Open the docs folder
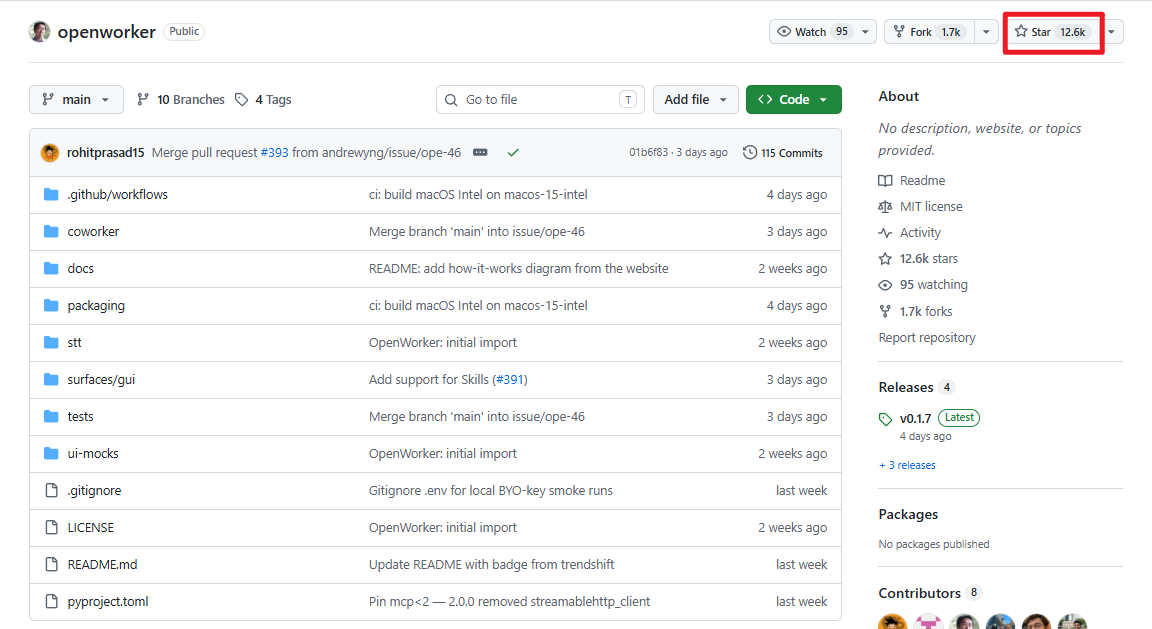 pyautogui.click(x=81, y=268)
